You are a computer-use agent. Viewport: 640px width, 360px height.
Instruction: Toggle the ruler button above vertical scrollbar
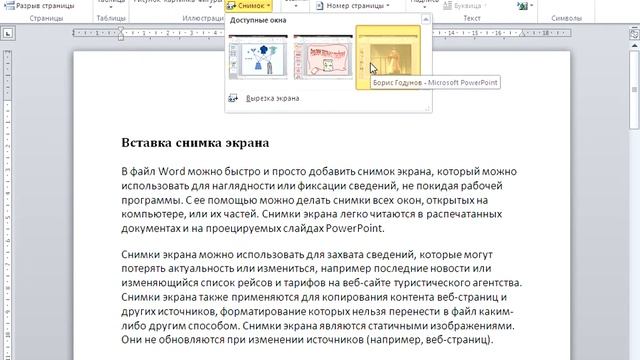(634, 33)
